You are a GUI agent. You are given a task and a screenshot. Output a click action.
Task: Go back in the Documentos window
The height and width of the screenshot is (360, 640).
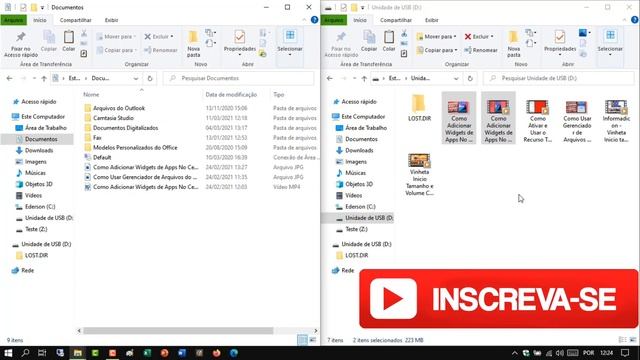9,78
